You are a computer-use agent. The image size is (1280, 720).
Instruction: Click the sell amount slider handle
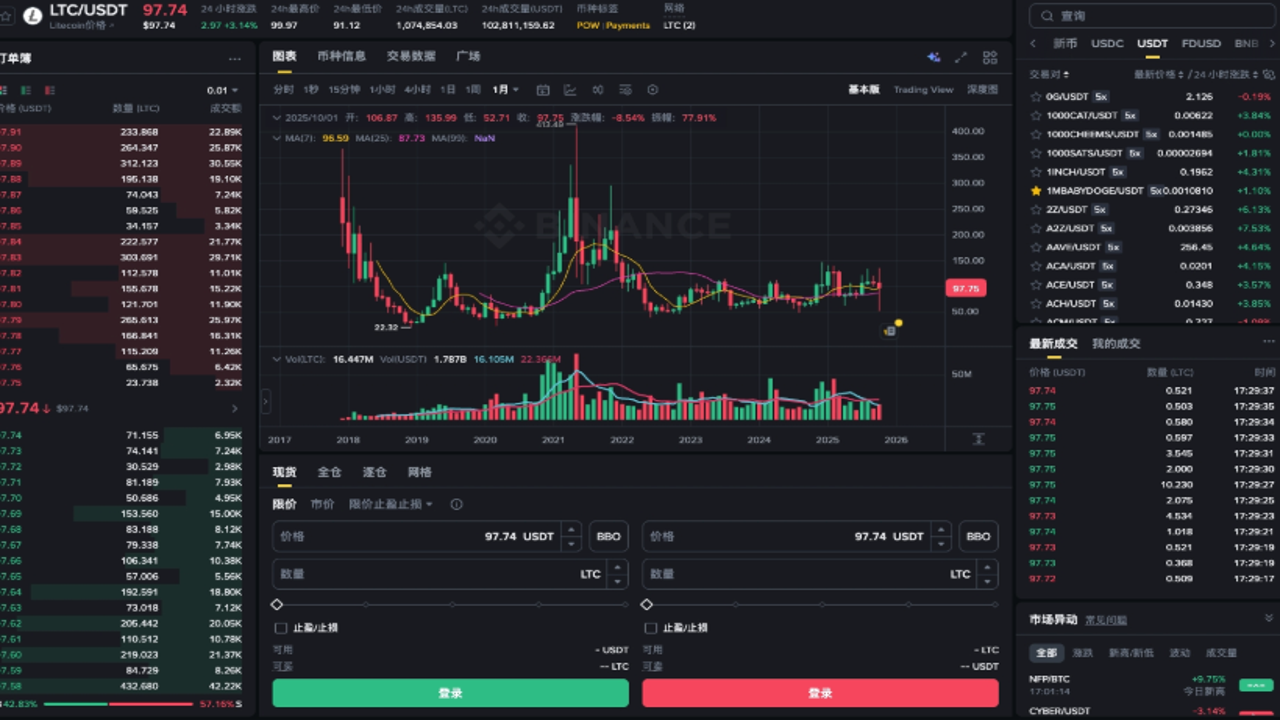(x=647, y=605)
